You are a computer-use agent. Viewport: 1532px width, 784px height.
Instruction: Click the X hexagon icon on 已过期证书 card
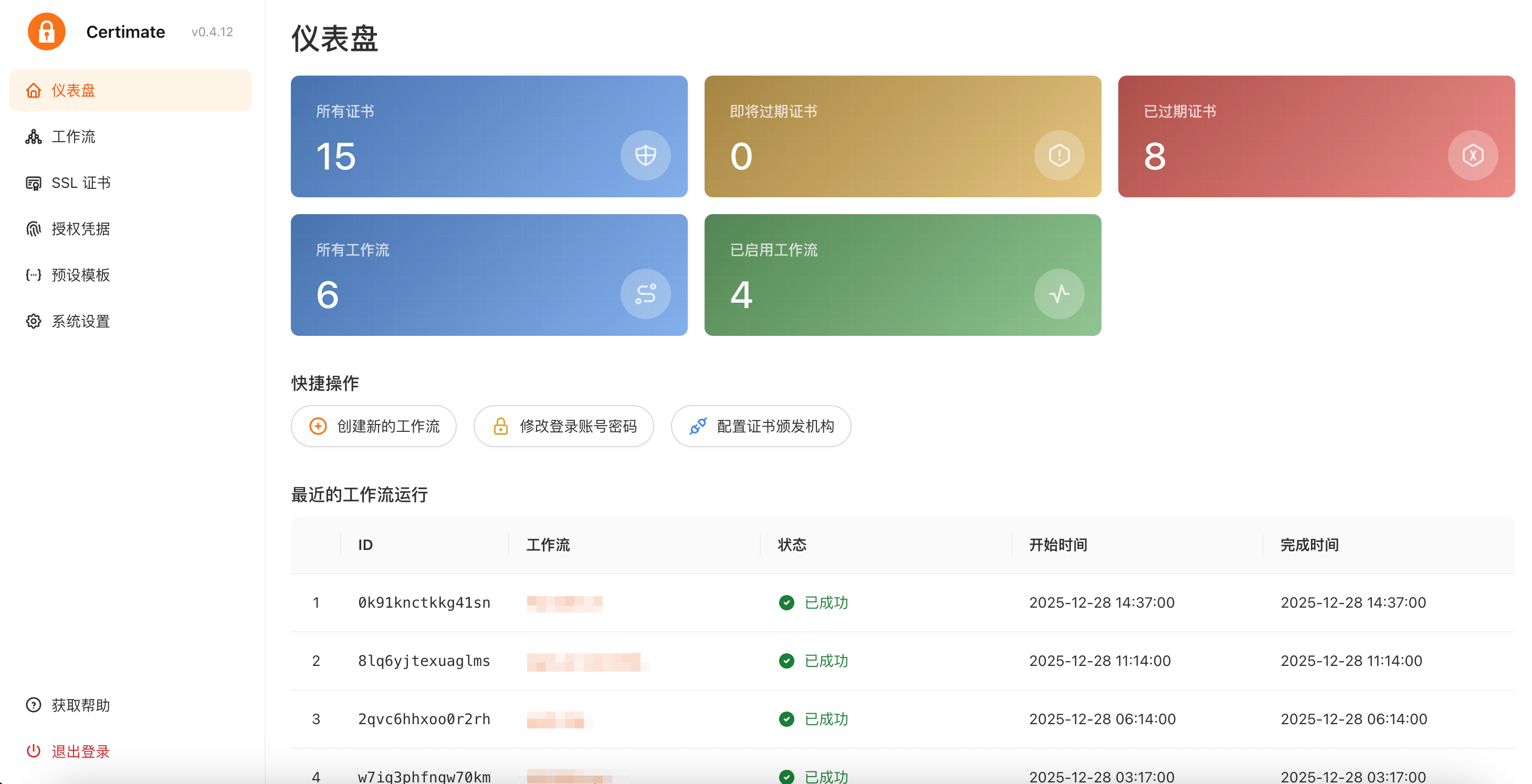point(1472,156)
